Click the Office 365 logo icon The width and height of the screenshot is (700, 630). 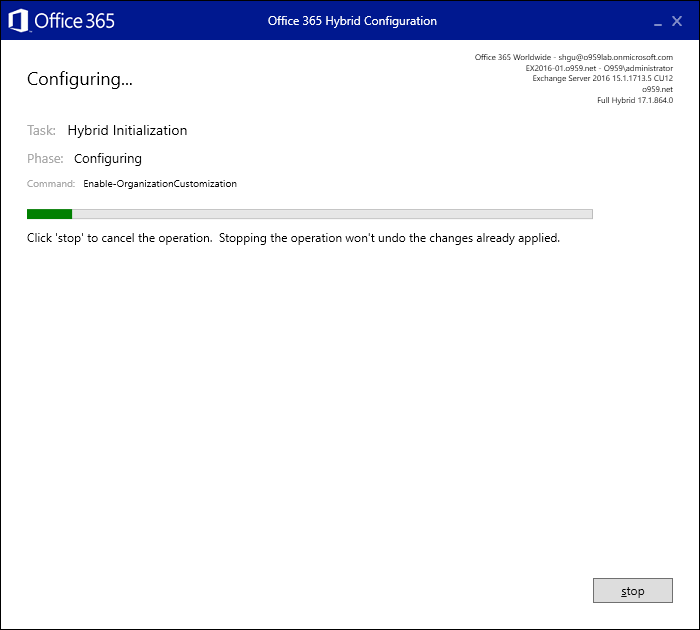[x=18, y=21]
